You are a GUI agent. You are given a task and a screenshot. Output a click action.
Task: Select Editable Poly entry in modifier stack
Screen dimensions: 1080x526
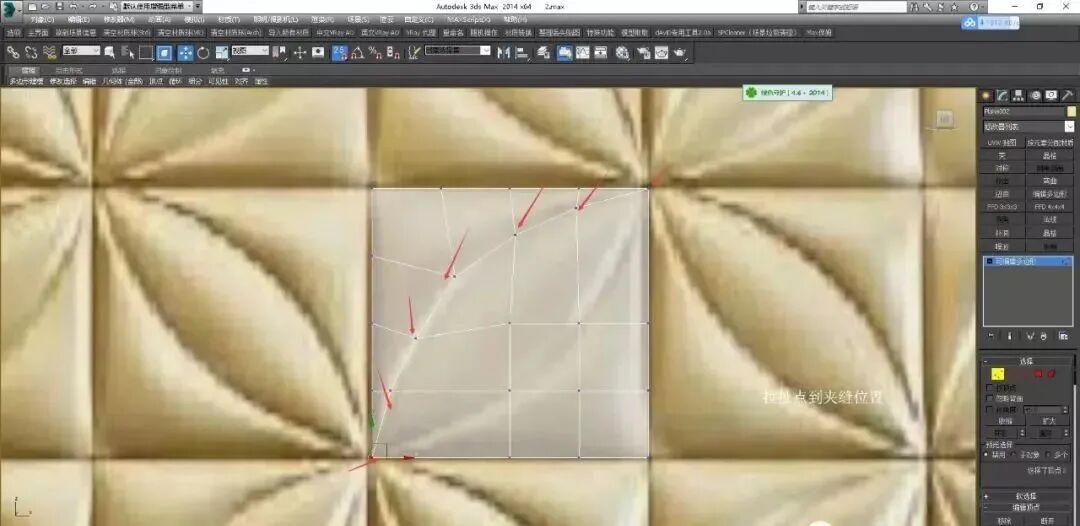(1026, 262)
